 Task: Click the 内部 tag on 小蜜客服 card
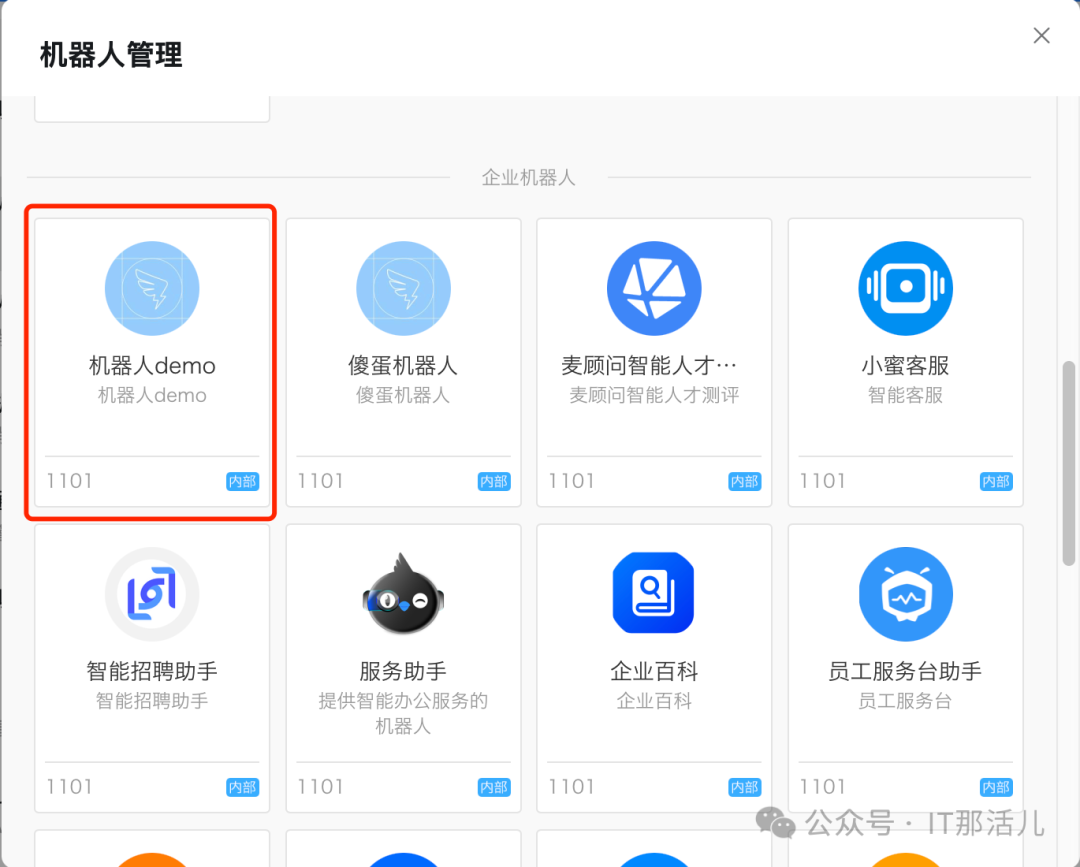(x=996, y=481)
